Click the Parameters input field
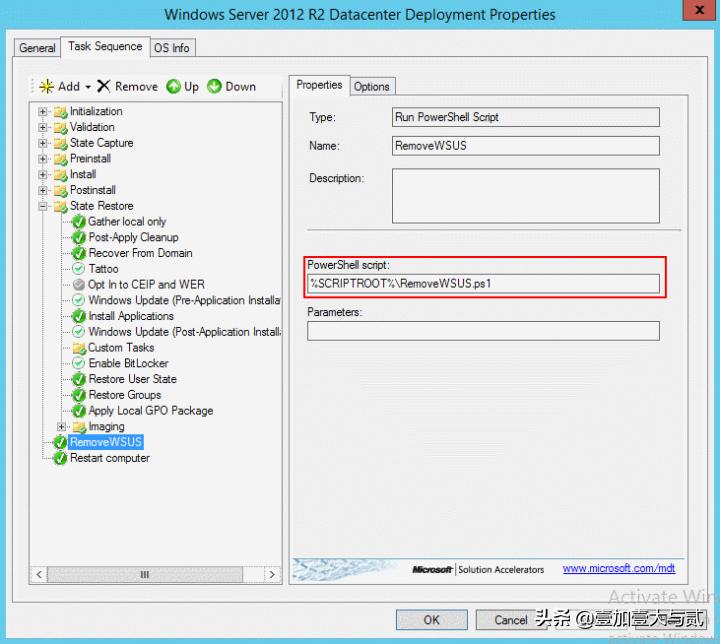The image size is (720, 644). tap(483, 331)
